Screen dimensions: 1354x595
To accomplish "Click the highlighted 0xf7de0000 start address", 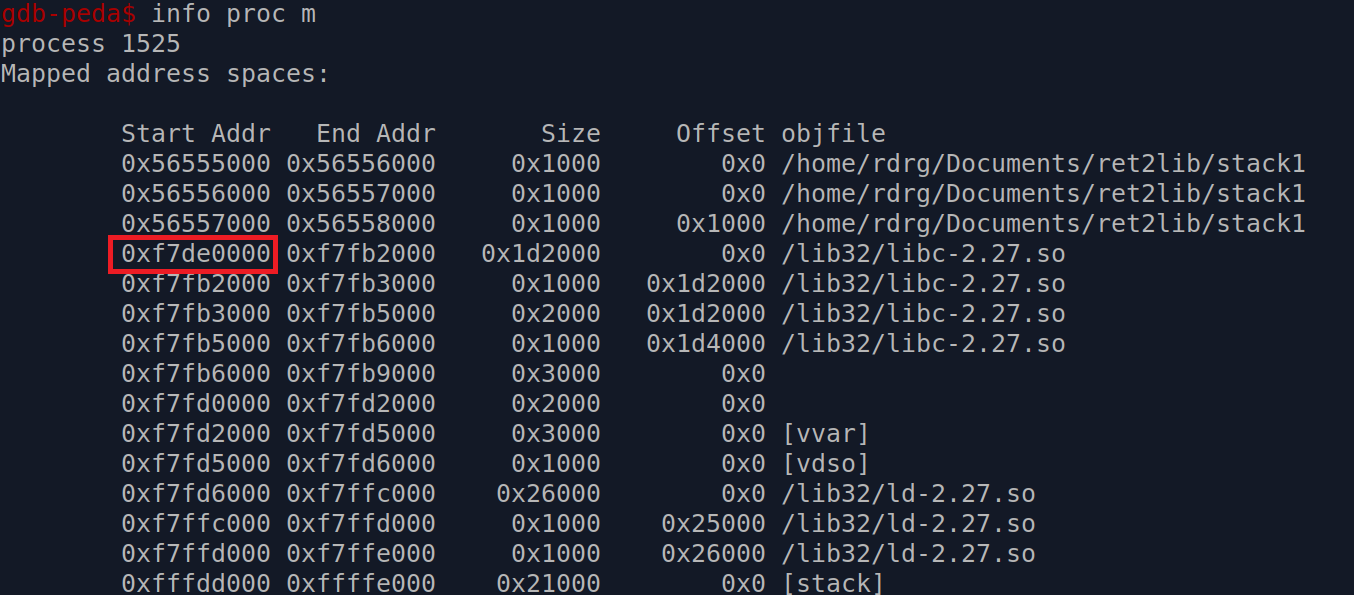I will 196,254.
